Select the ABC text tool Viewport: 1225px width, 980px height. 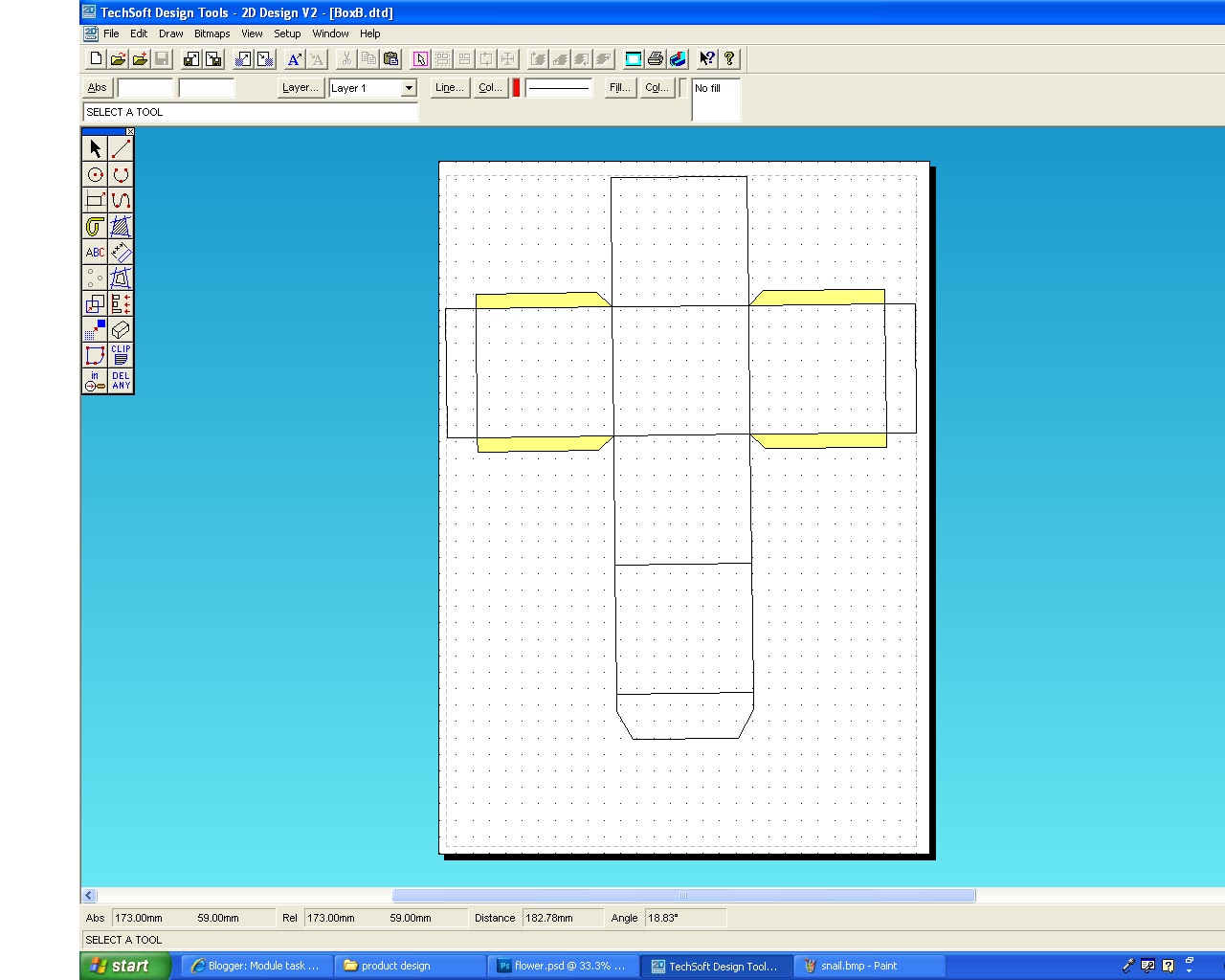[95, 252]
